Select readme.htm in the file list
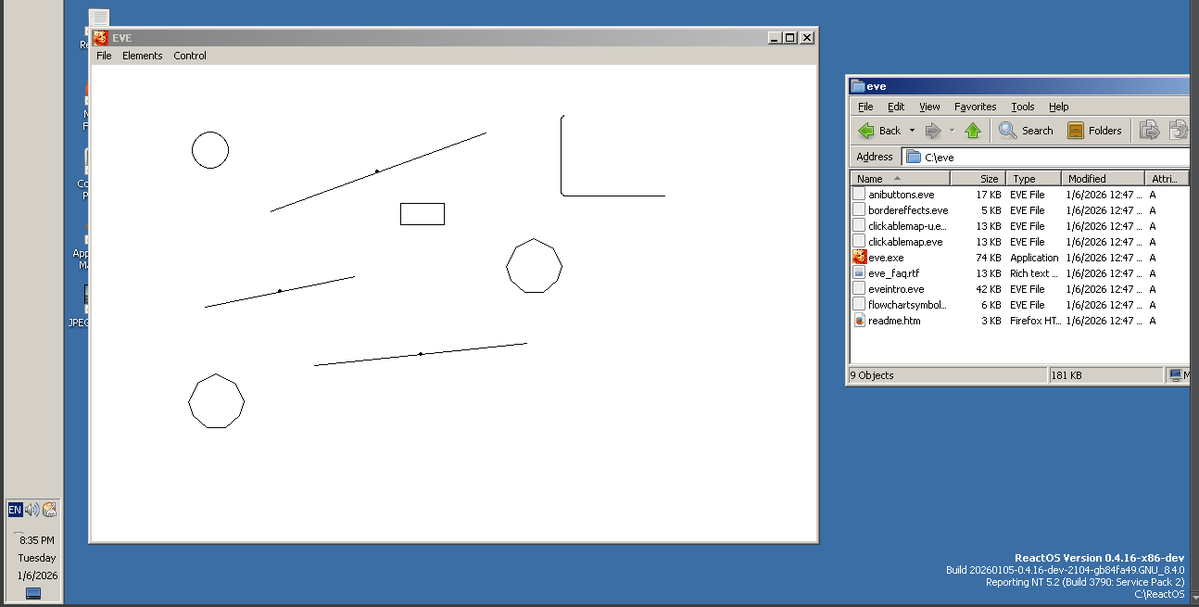1199x607 pixels. (893, 320)
